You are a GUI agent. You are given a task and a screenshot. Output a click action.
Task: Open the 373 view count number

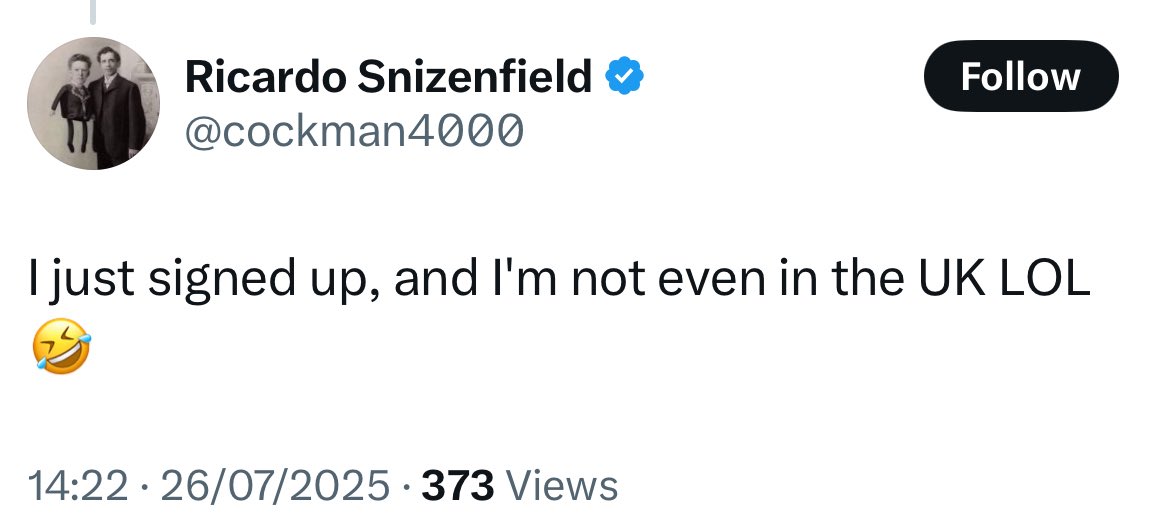pyautogui.click(x=457, y=486)
